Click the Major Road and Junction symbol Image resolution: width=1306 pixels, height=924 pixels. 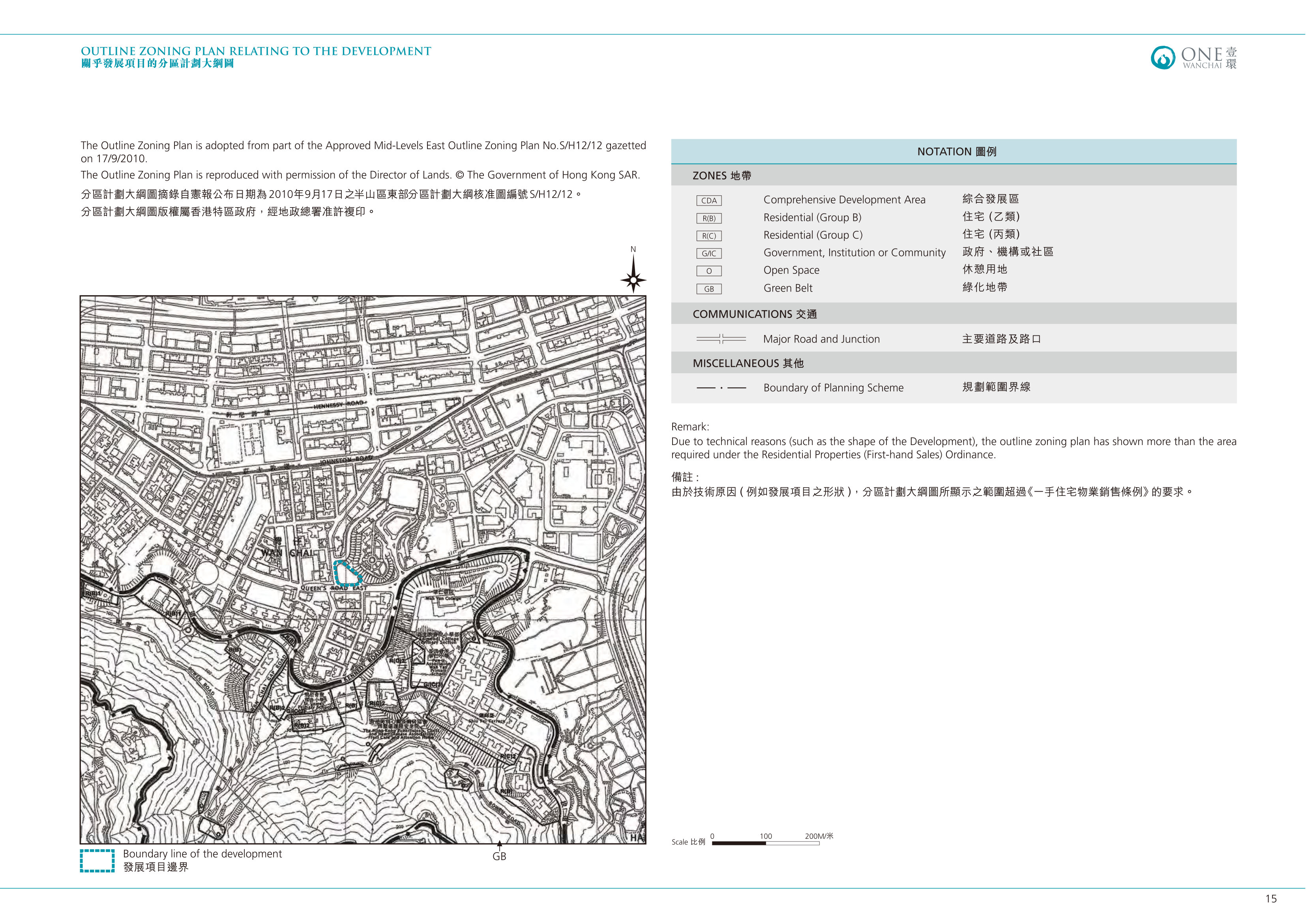pos(721,339)
